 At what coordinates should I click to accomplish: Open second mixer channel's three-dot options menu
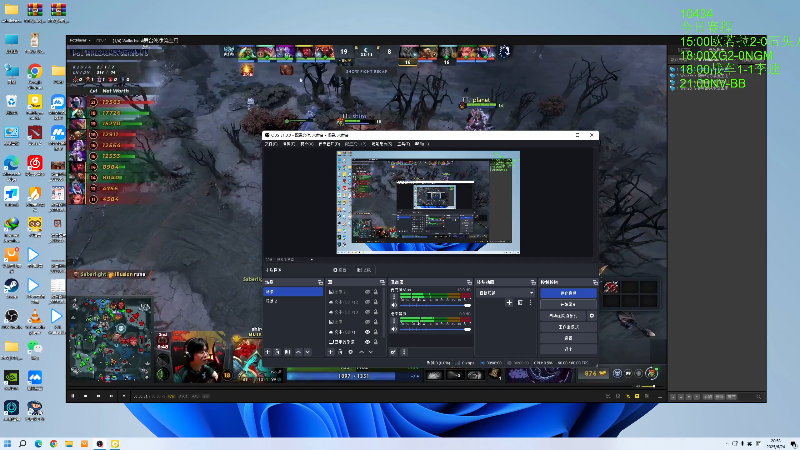coord(394,321)
